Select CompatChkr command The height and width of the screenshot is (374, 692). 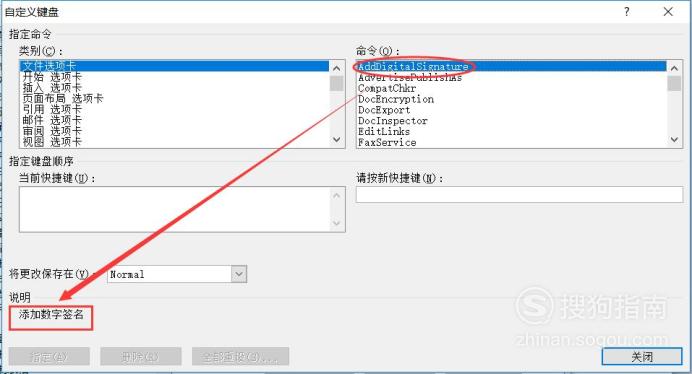tap(511, 88)
